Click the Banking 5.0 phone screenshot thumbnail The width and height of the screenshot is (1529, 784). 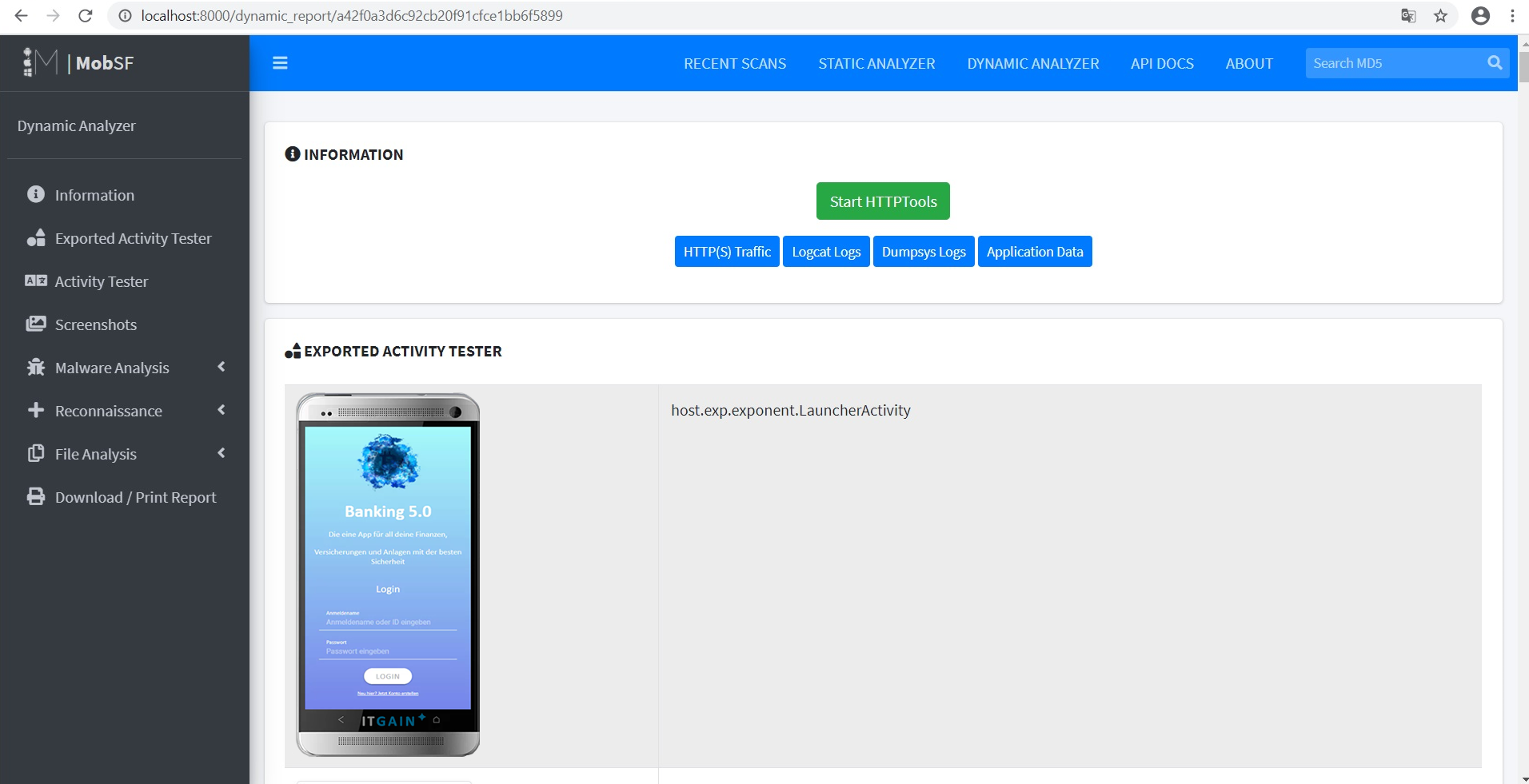388,575
